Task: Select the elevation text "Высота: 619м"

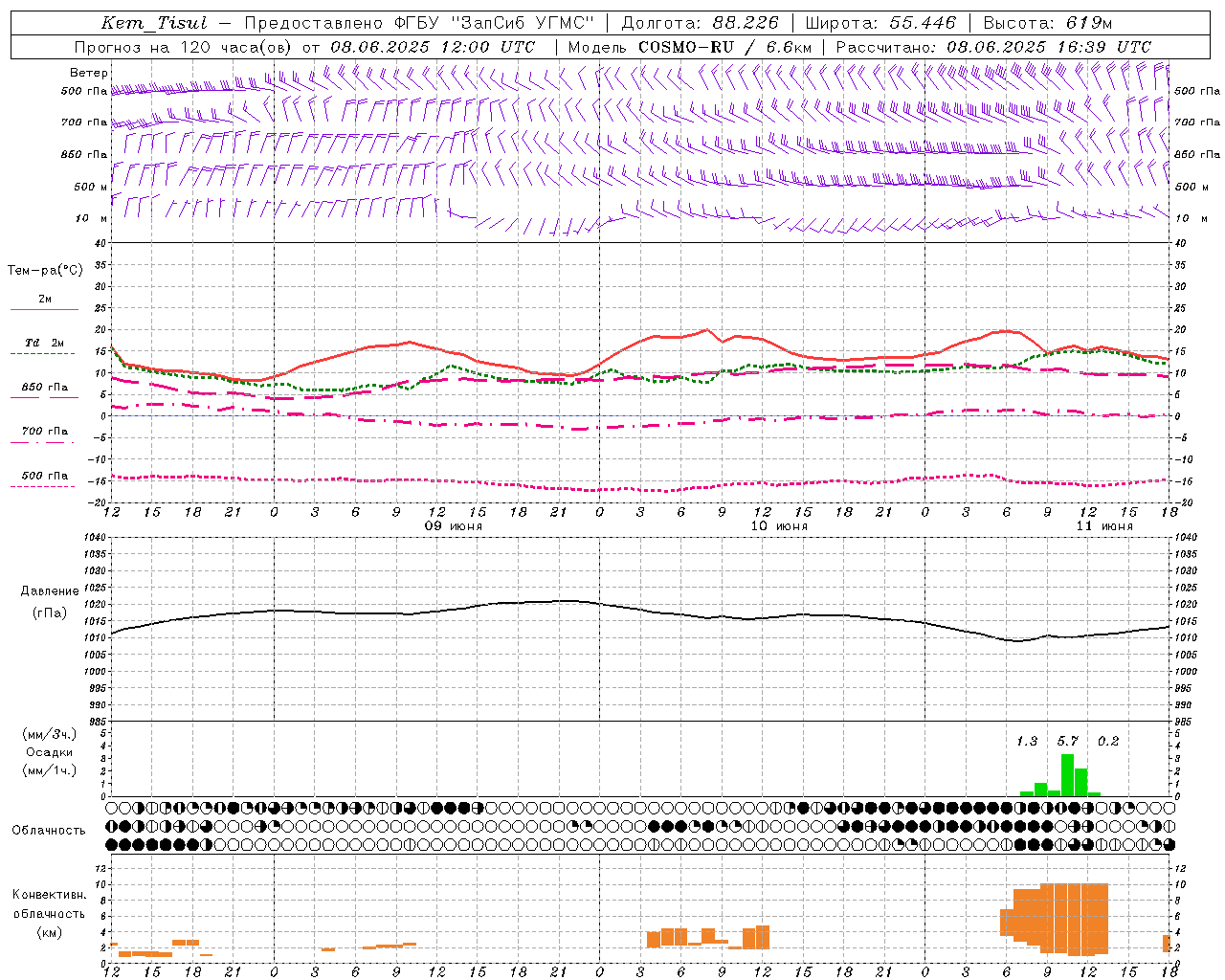Action: tap(1048, 23)
